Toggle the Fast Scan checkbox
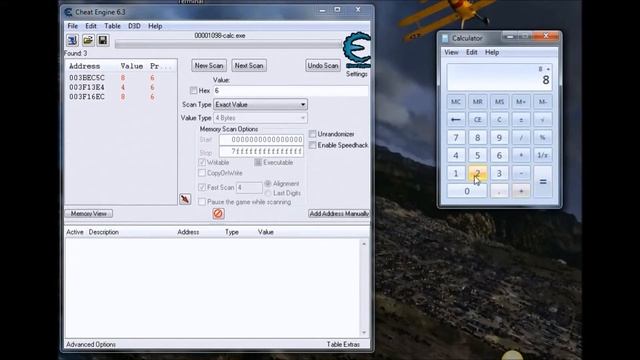 (x=202, y=187)
